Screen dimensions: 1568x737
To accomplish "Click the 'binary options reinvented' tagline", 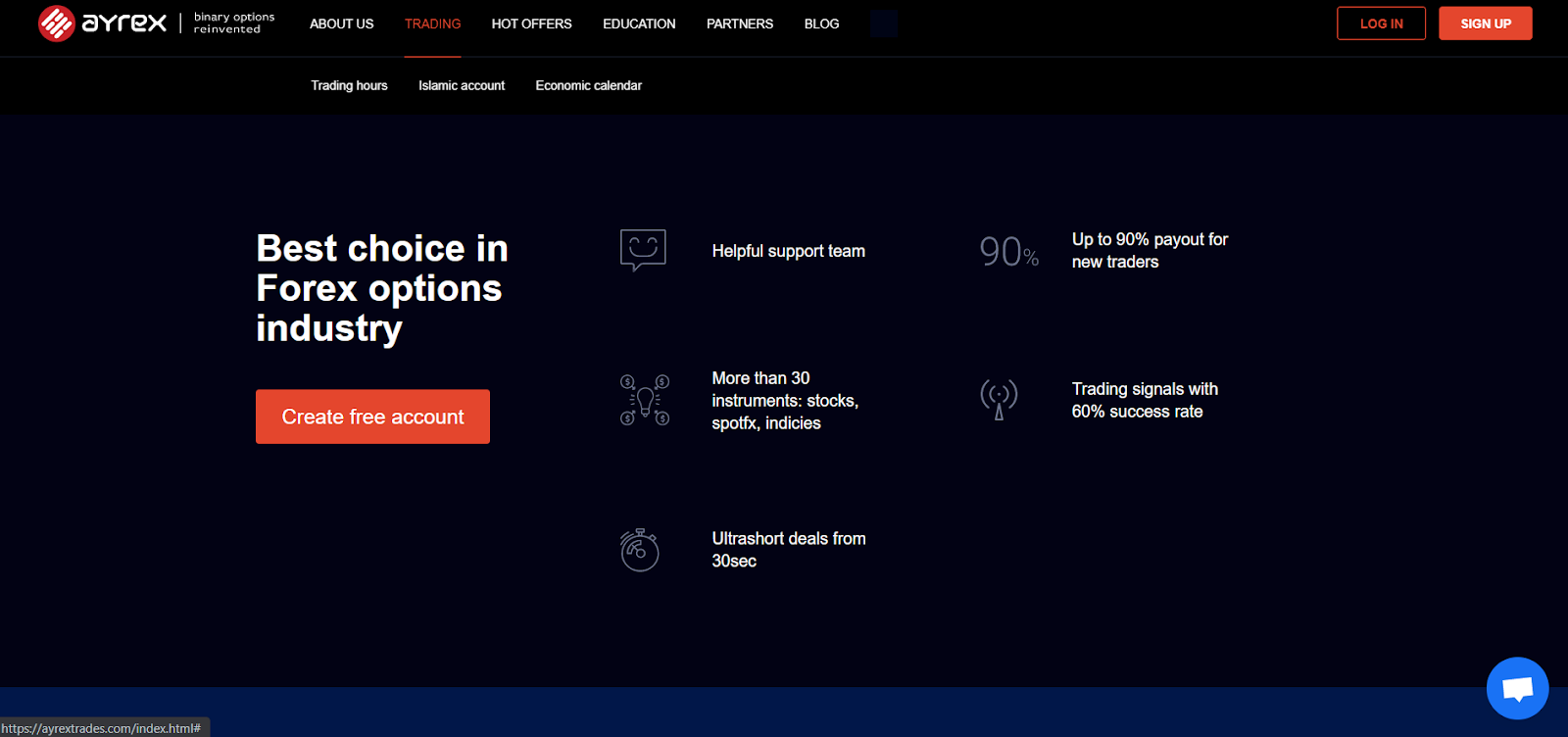I will coord(234,24).
